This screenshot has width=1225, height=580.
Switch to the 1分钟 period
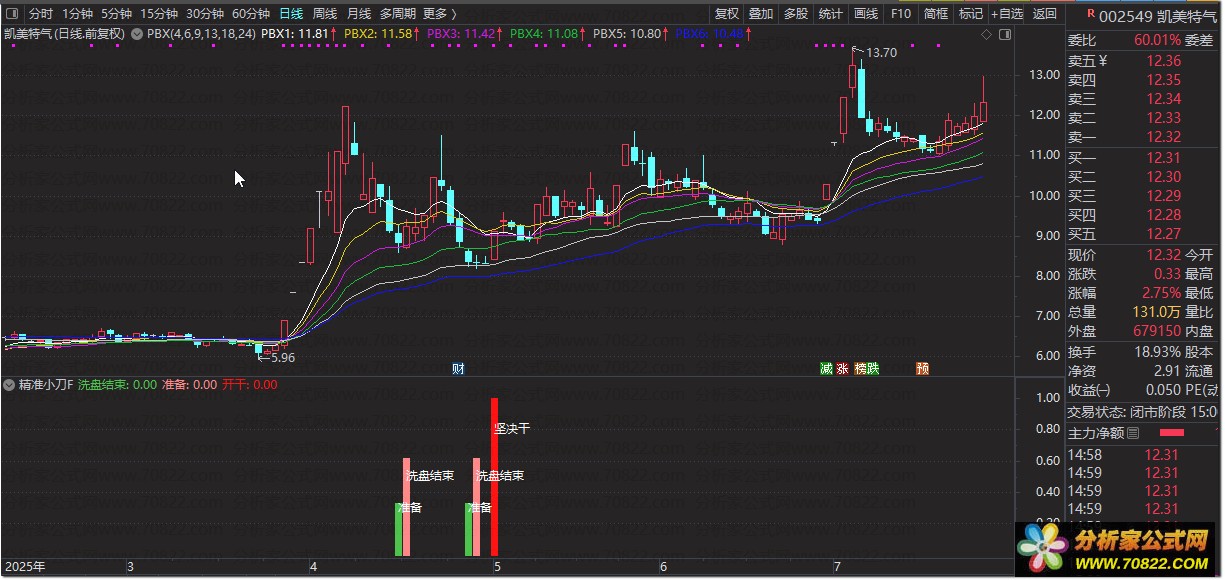click(76, 14)
